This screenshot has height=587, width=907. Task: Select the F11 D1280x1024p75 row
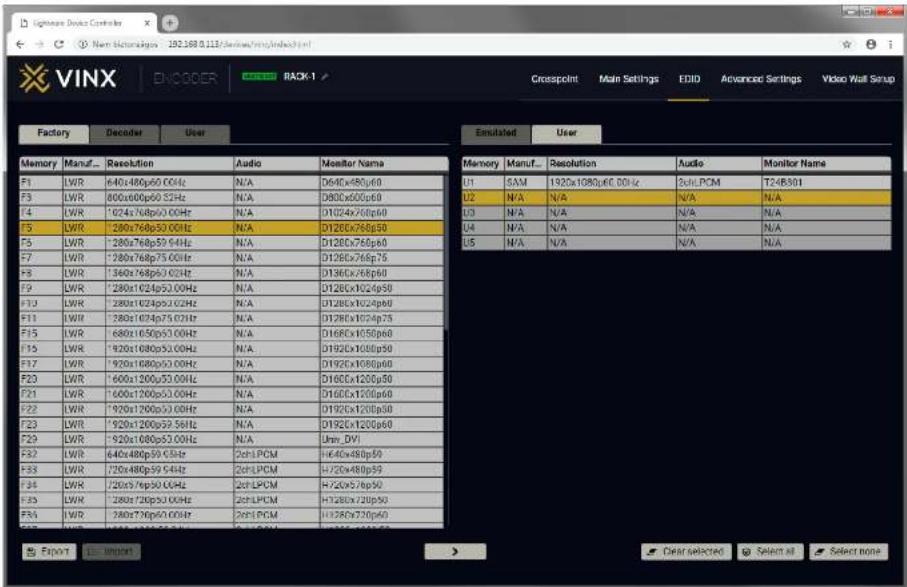coord(231,318)
